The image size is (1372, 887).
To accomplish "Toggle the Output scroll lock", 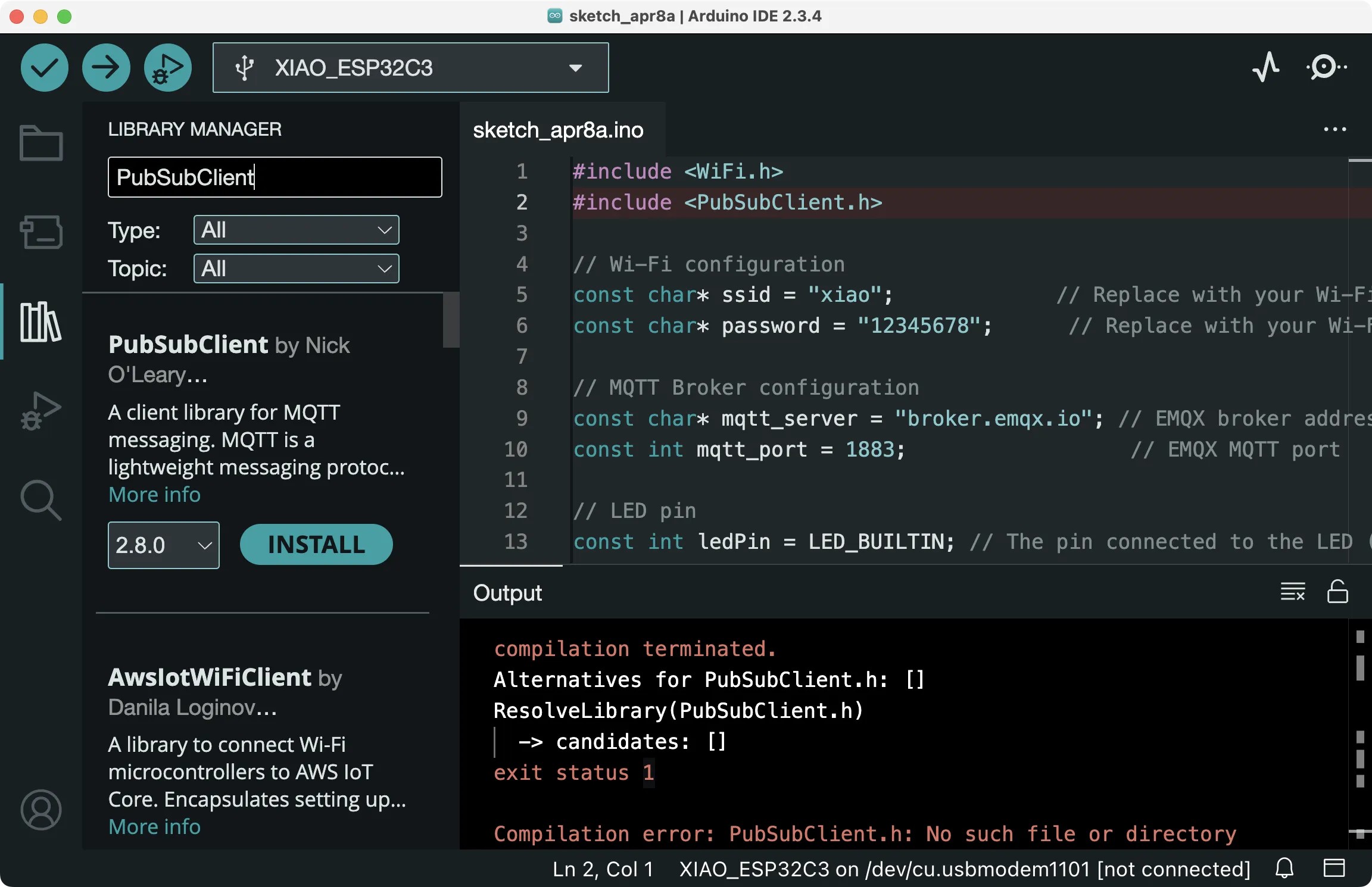I will [1337, 592].
